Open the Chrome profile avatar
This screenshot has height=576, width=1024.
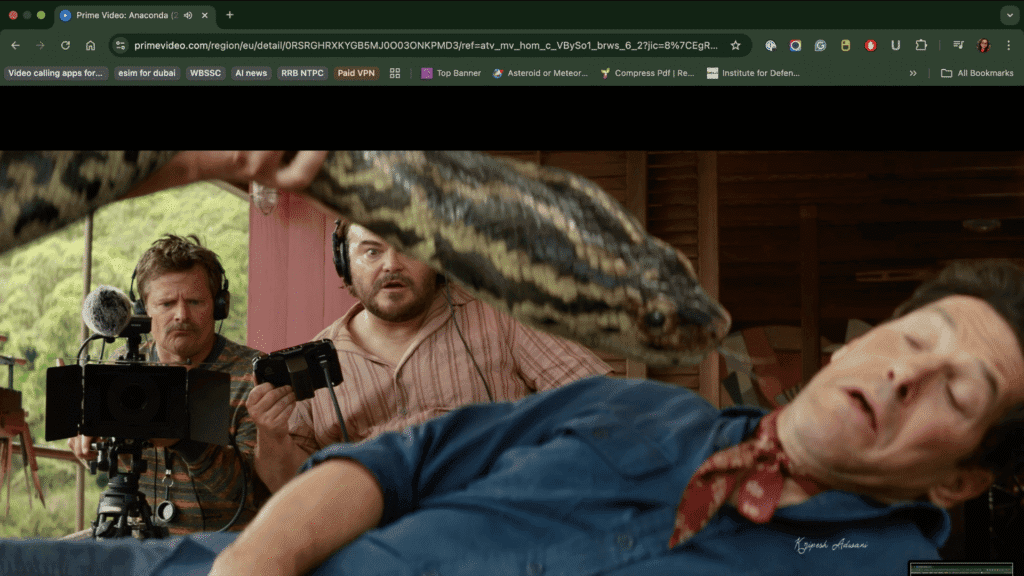(x=984, y=45)
